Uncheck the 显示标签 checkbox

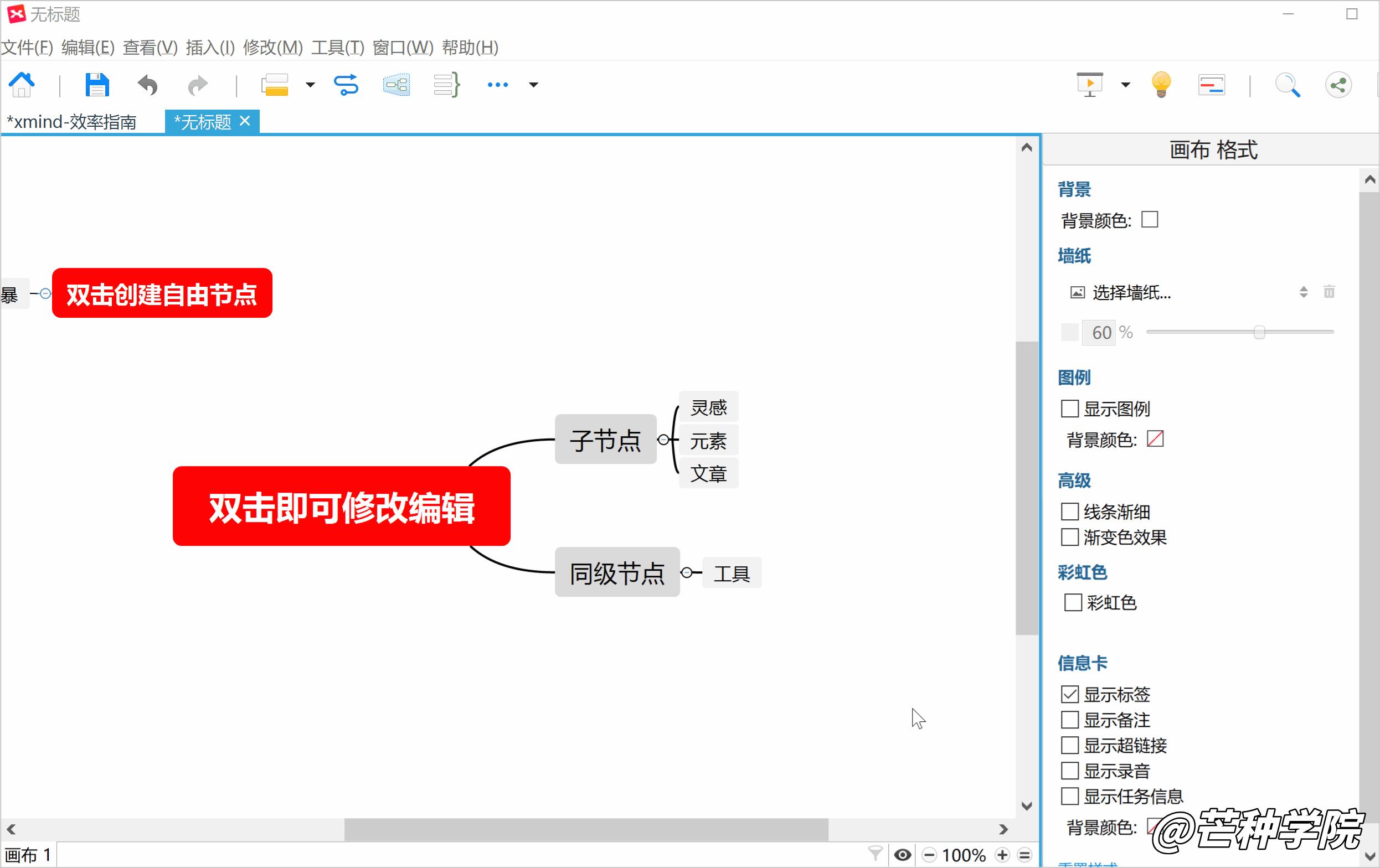[x=1069, y=694]
